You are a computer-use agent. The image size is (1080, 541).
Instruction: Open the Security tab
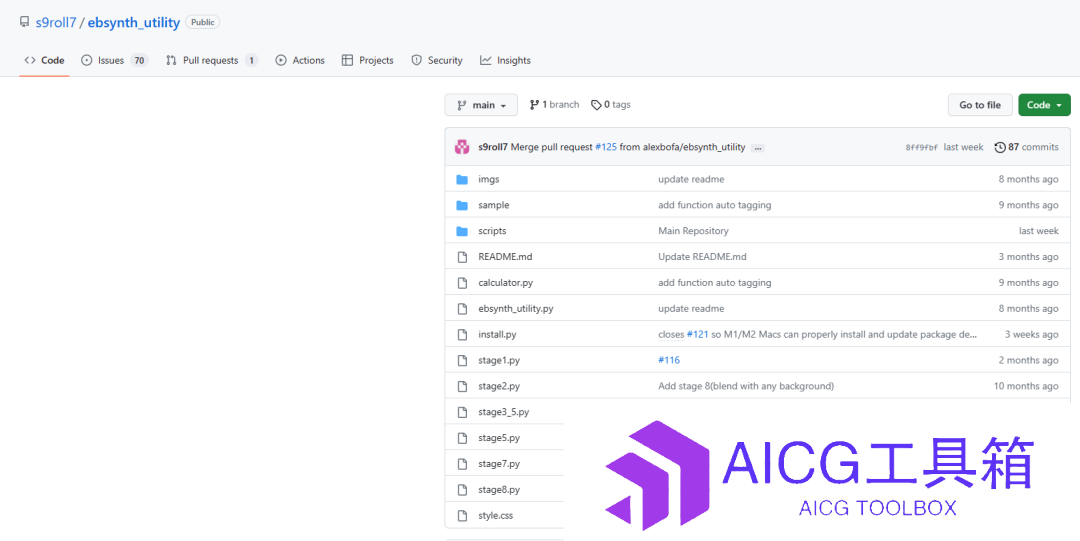click(437, 61)
